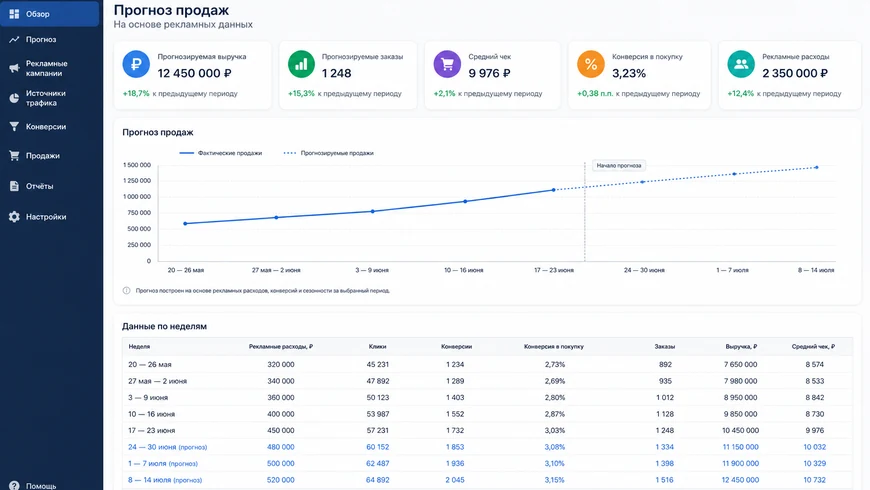Select the 10 — 16 июня table row label
Screen dimensions: 870x490
151,414
